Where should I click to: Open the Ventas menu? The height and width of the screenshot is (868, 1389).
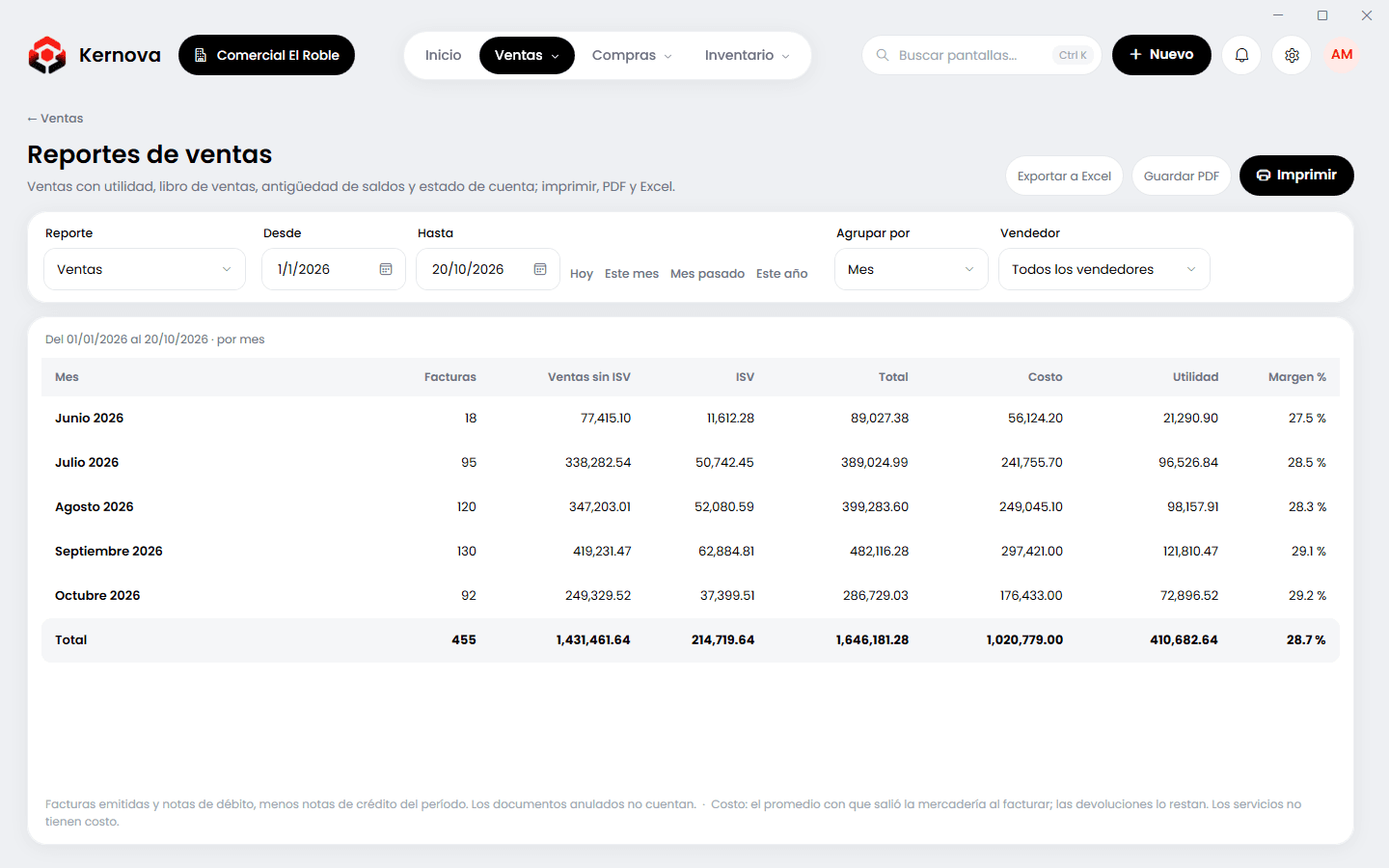(x=527, y=55)
